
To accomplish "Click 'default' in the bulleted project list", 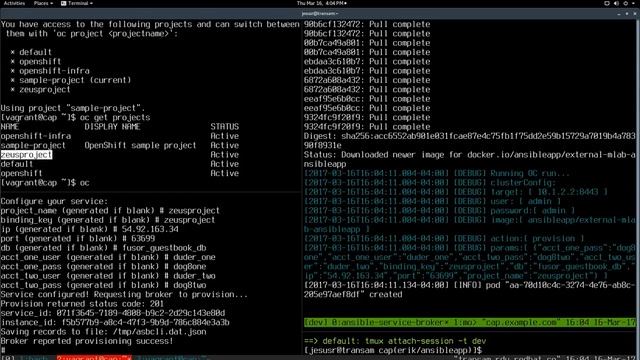I will (x=36, y=52).
